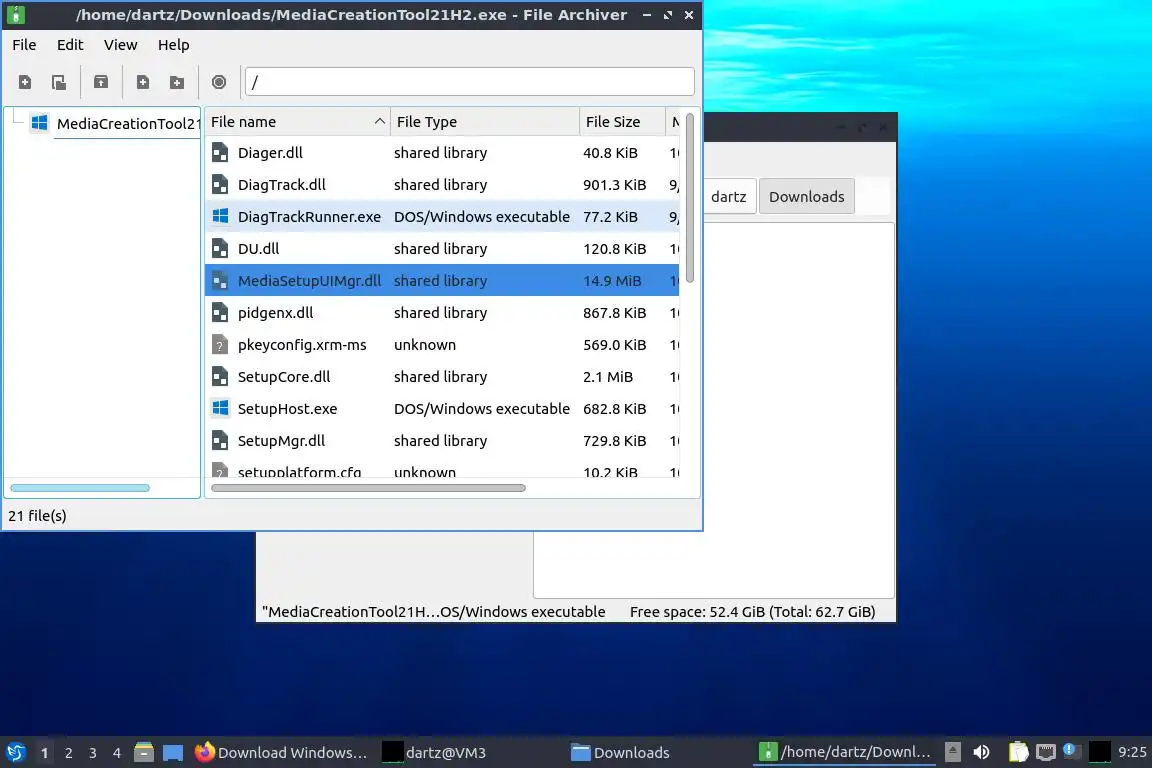Screen dimensions: 1152x768
Task: Open the View menu
Action: [x=120, y=45]
